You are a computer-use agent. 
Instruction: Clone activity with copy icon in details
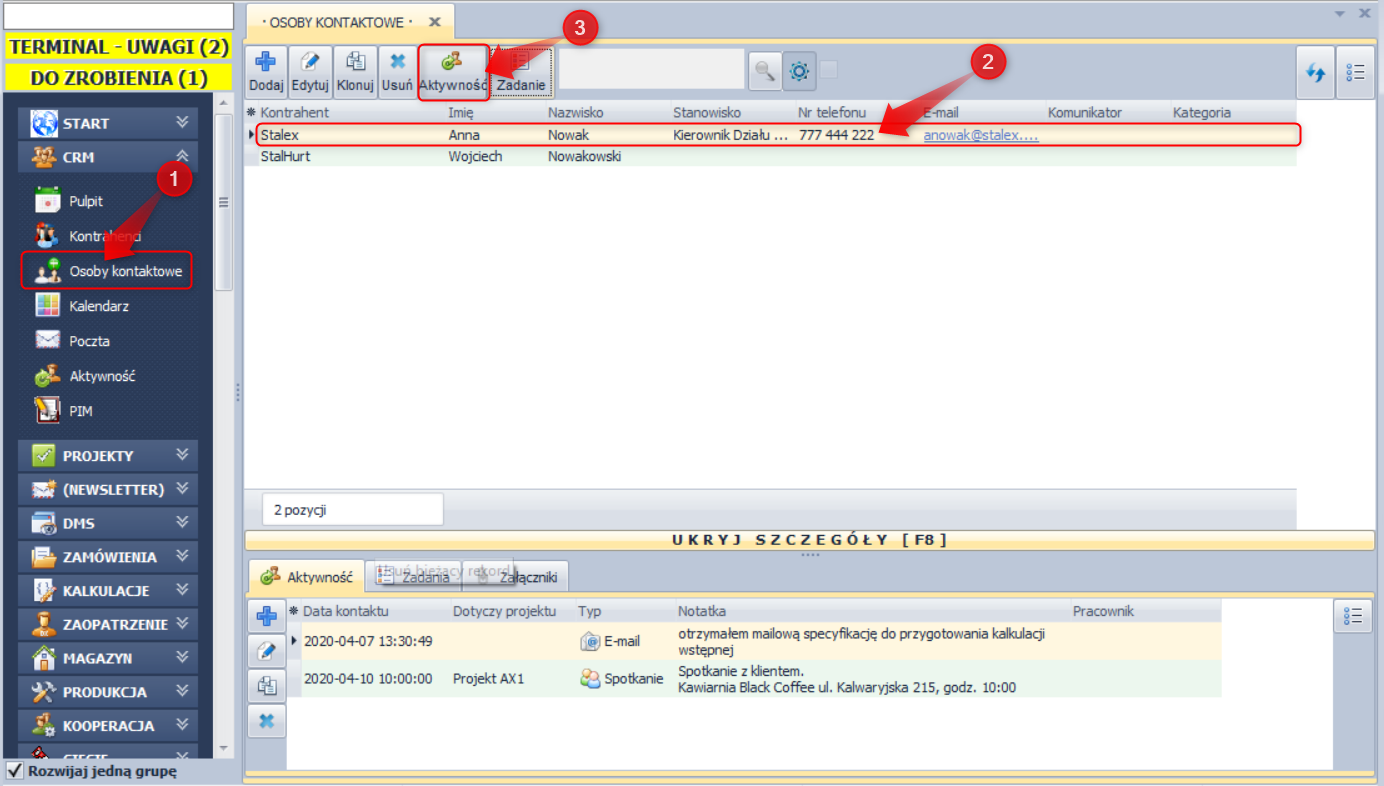coord(266,686)
